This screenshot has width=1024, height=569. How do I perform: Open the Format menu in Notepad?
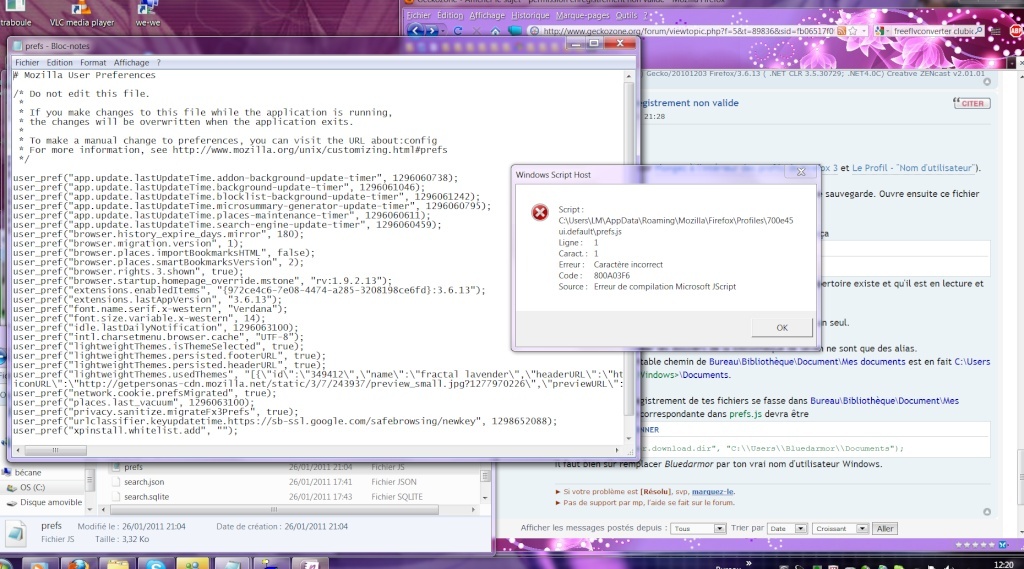[93, 63]
